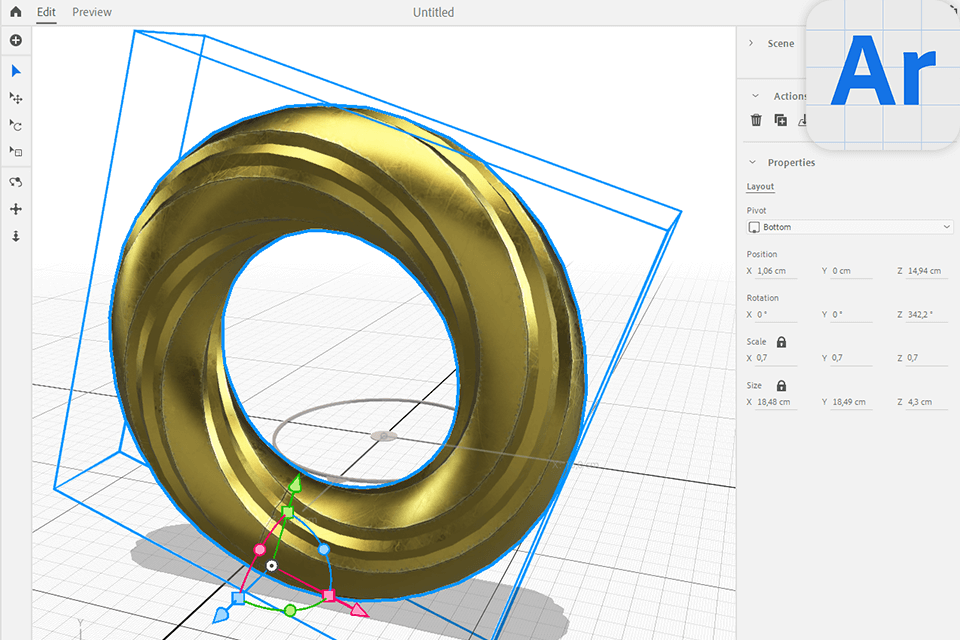
Task: Delete object with the trash icon
Action: click(x=756, y=120)
